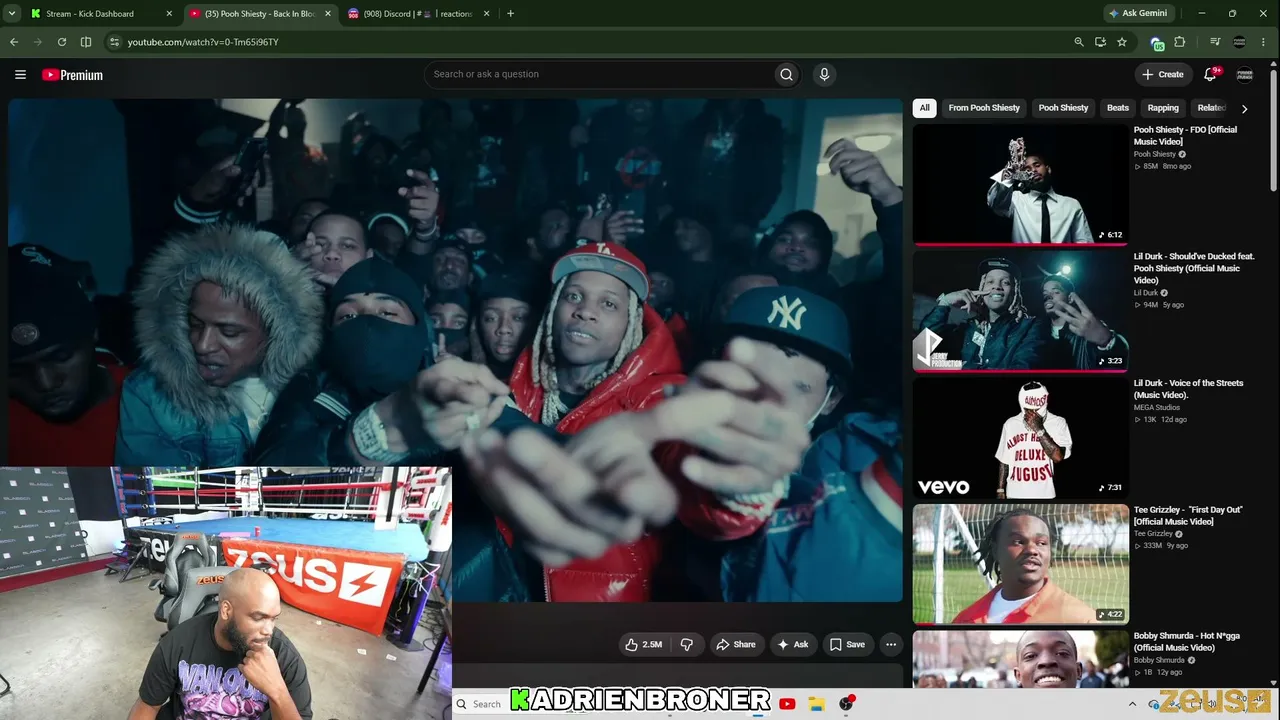Reload the current page
Screen dimensions: 1280x720
pyautogui.click(x=62, y=42)
